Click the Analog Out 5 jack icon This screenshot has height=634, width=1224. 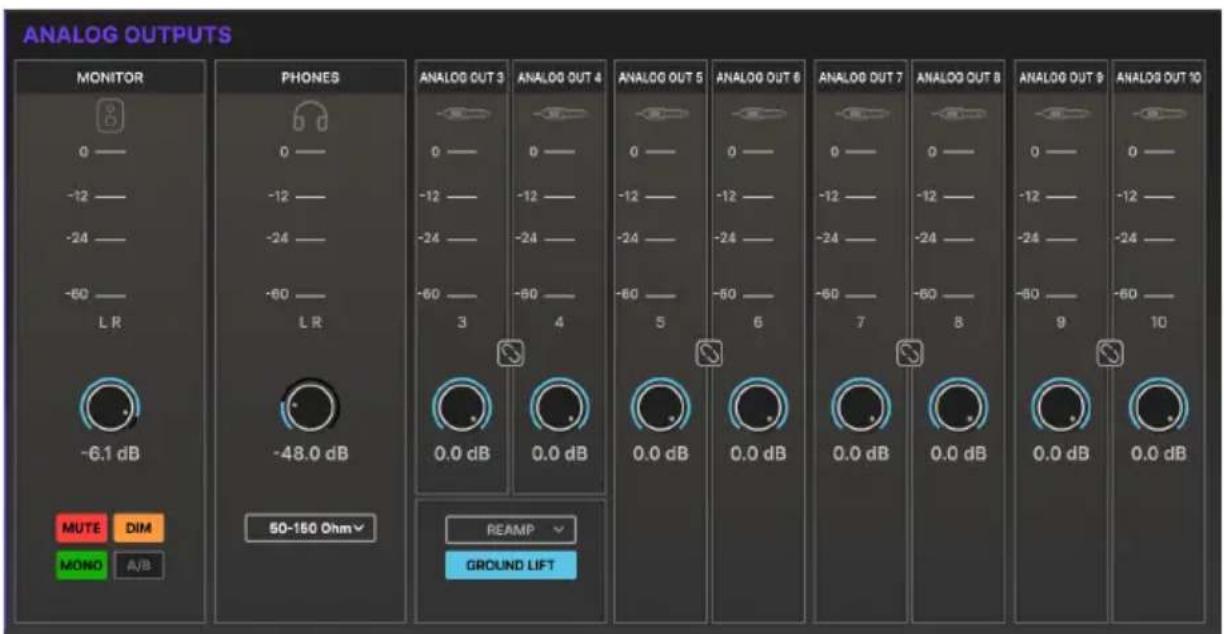click(x=660, y=116)
